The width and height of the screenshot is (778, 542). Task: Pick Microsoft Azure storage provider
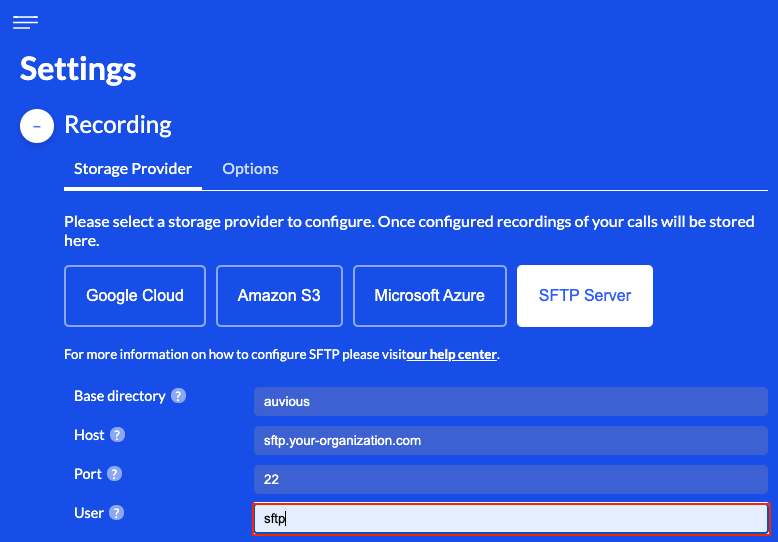pyautogui.click(x=429, y=296)
